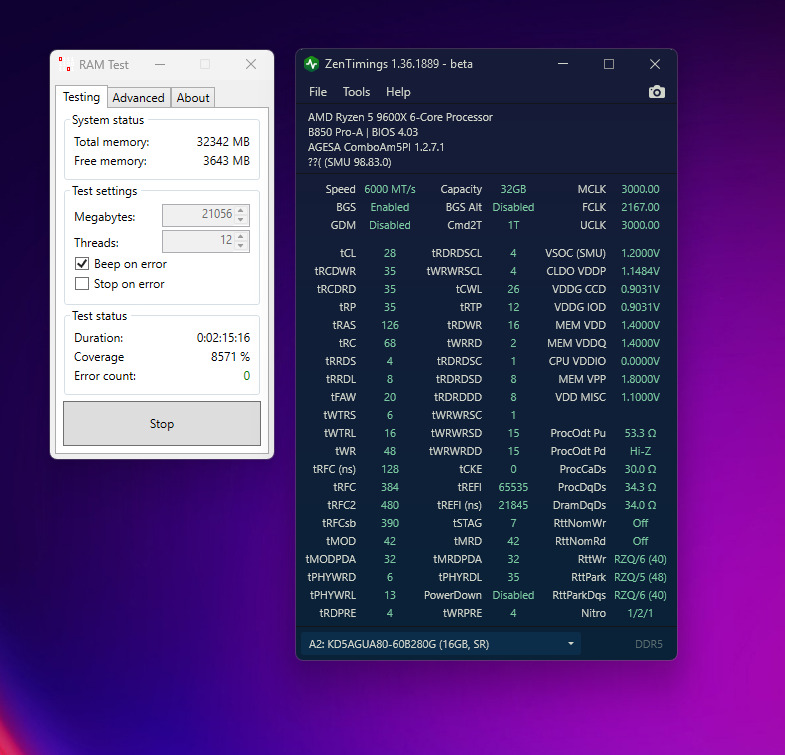Click the GDM Disabled value
785x755 pixels.
pos(390,225)
